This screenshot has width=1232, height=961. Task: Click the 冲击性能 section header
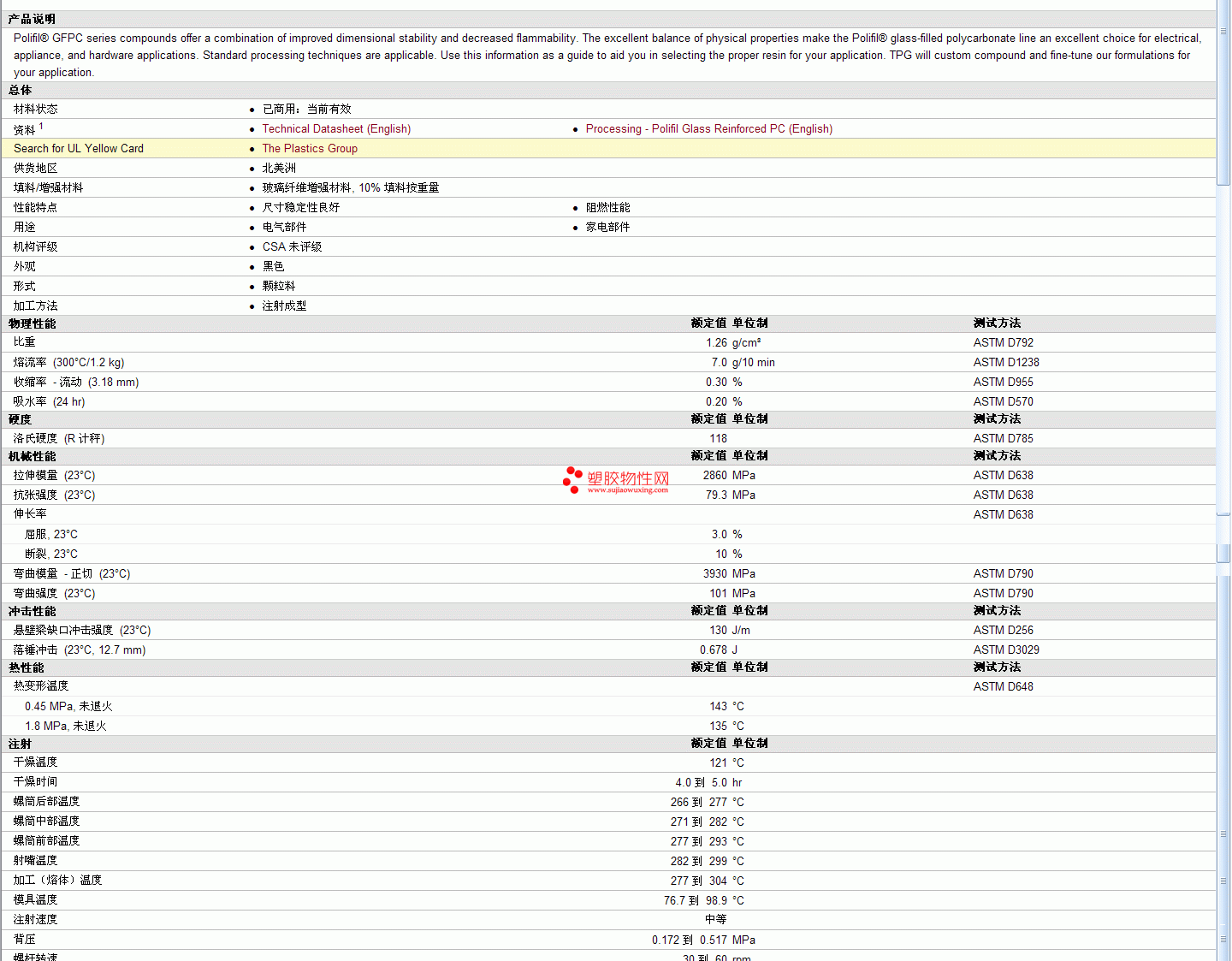tap(32, 611)
